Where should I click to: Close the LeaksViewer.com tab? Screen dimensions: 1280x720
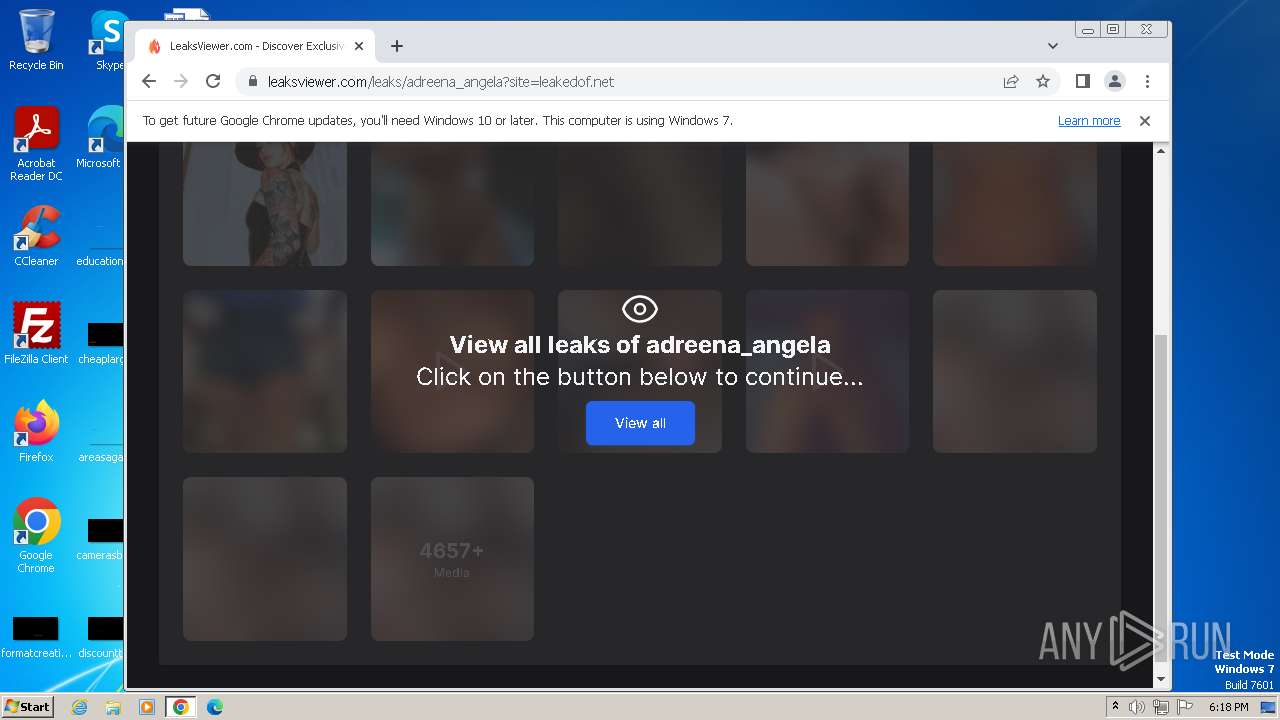point(359,46)
